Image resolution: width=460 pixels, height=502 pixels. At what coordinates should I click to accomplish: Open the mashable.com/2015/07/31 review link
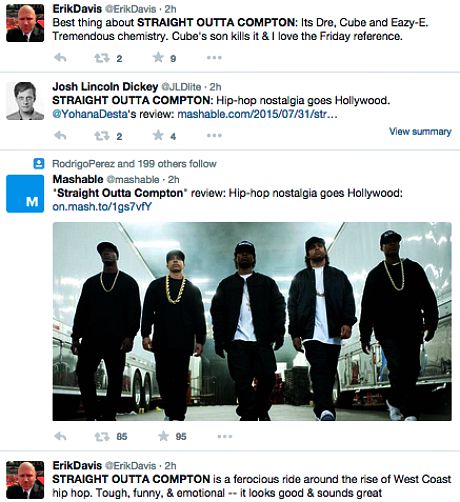tap(257, 114)
